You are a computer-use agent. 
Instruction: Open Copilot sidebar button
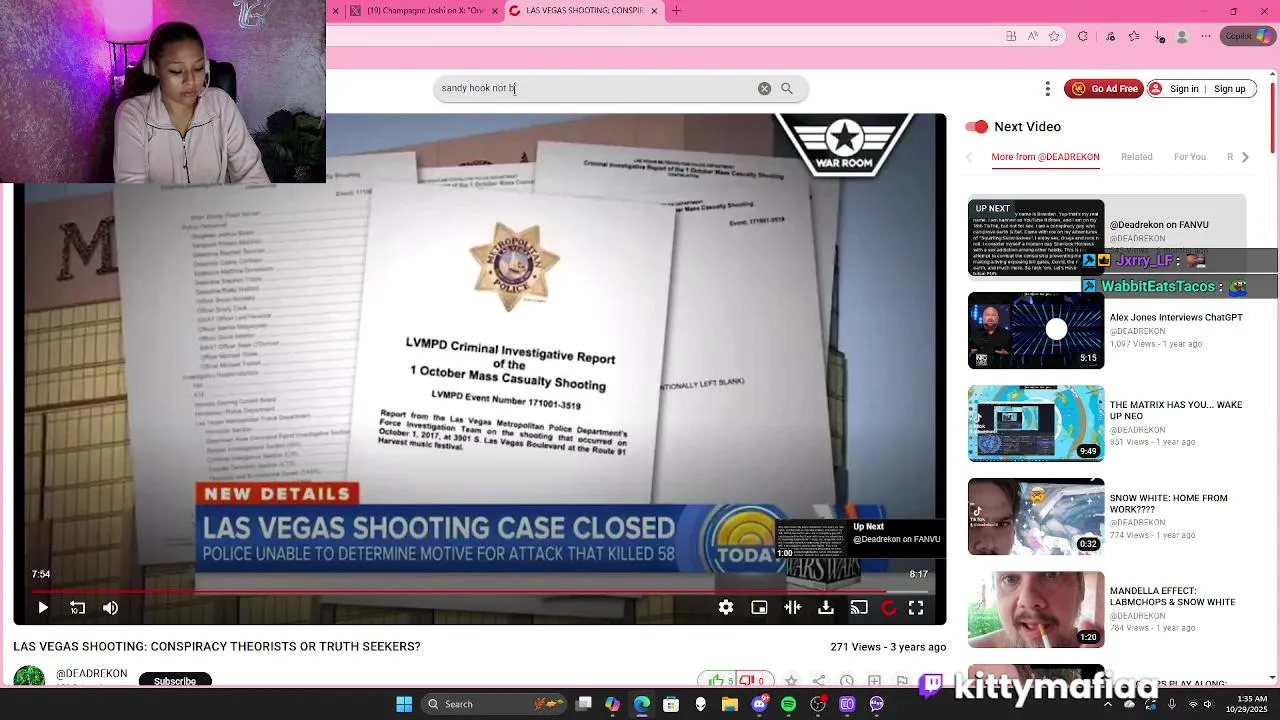[x=1248, y=36]
